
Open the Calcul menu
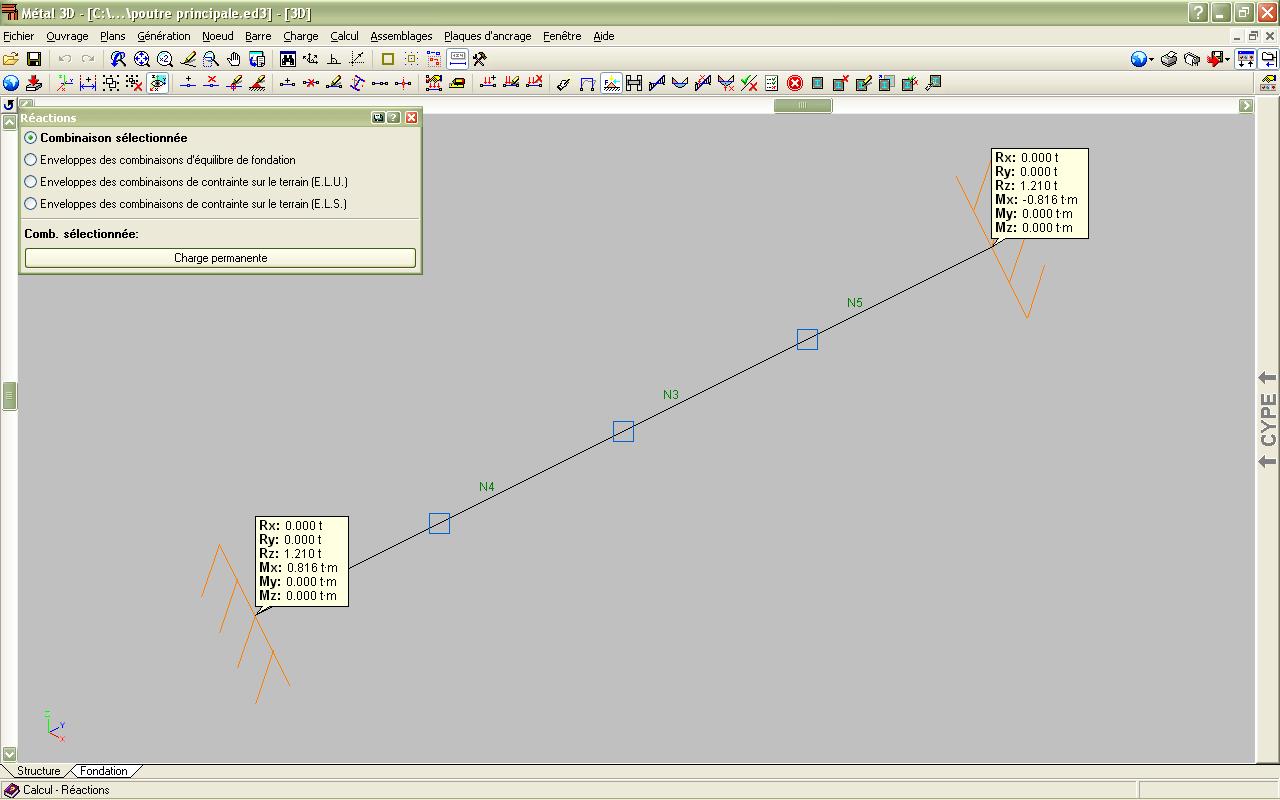pyautogui.click(x=344, y=36)
